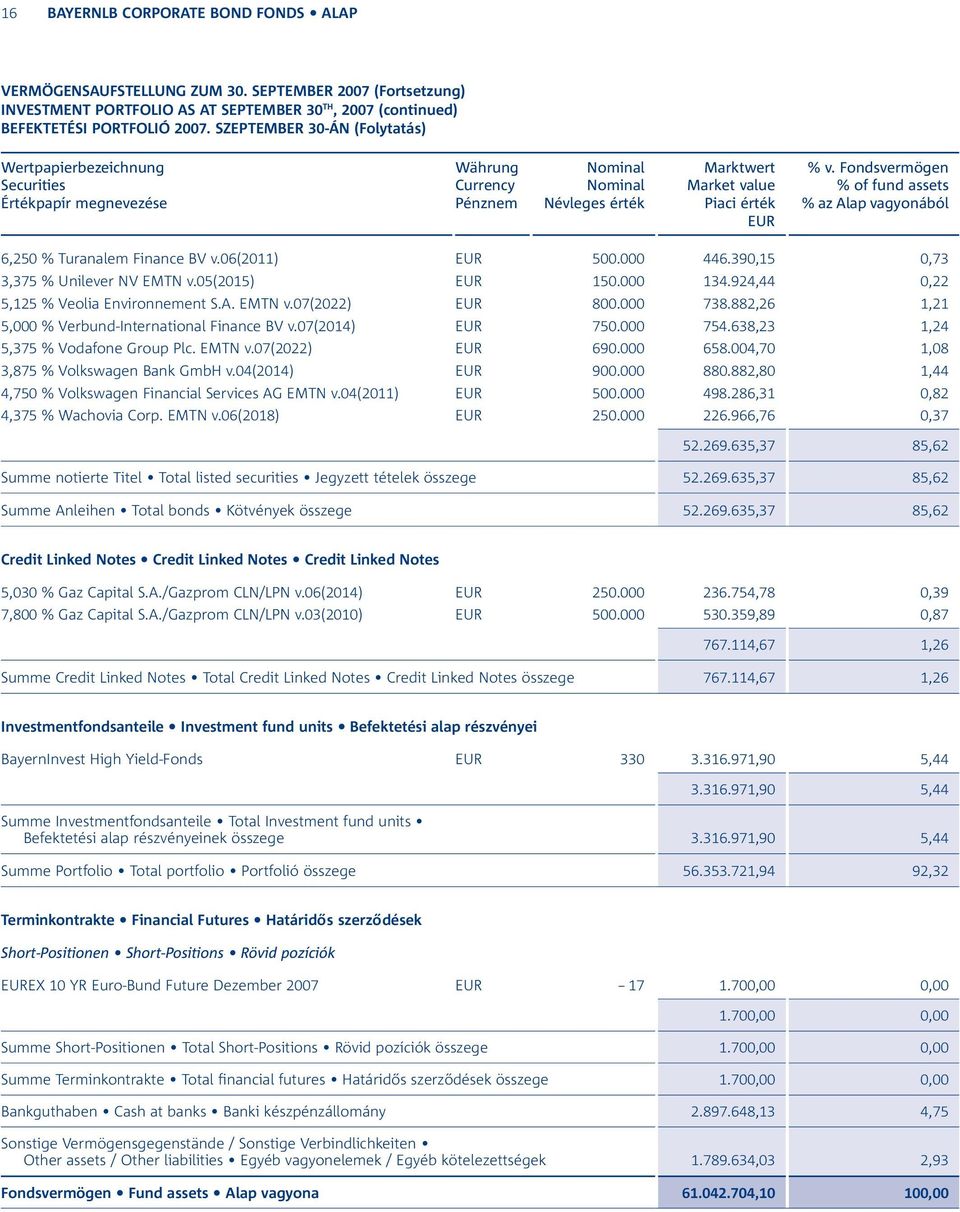
Task: Select the value 658.004,70
Action: (x=738, y=348)
